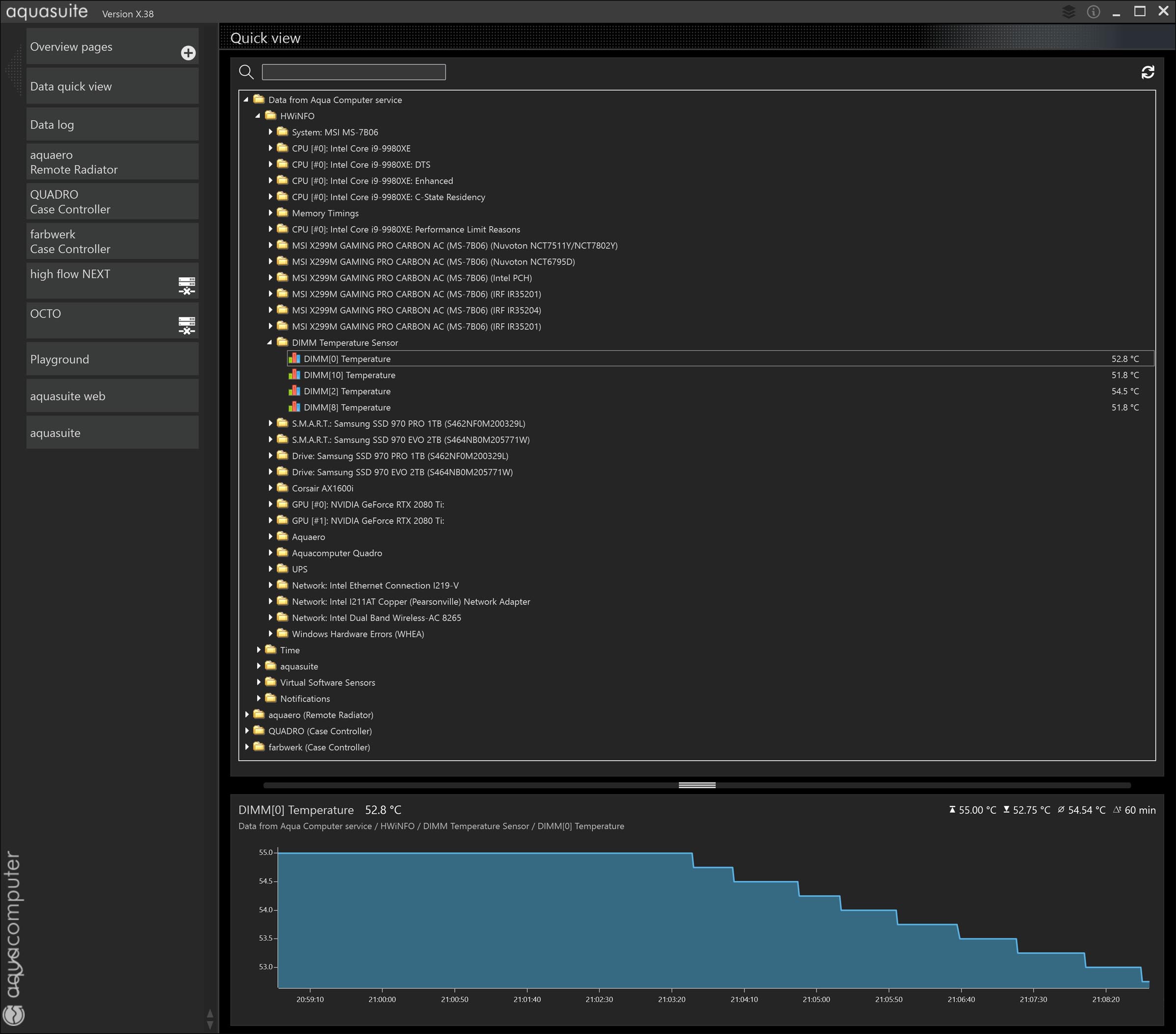Expand the farbwerk (Case Controller) node
The height and width of the screenshot is (1034, 1176).
(247, 747)
